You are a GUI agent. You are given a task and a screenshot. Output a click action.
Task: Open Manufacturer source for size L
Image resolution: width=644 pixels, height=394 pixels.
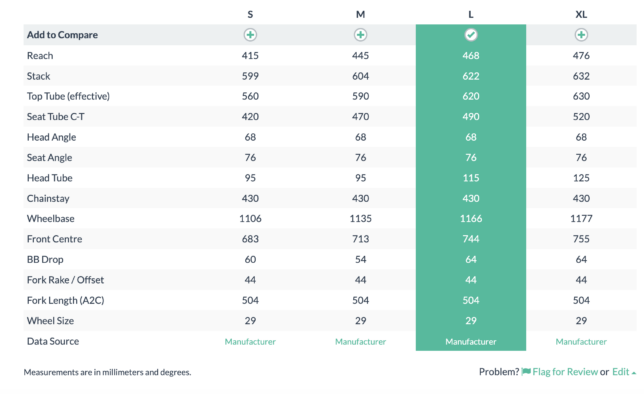coord(471,342)
